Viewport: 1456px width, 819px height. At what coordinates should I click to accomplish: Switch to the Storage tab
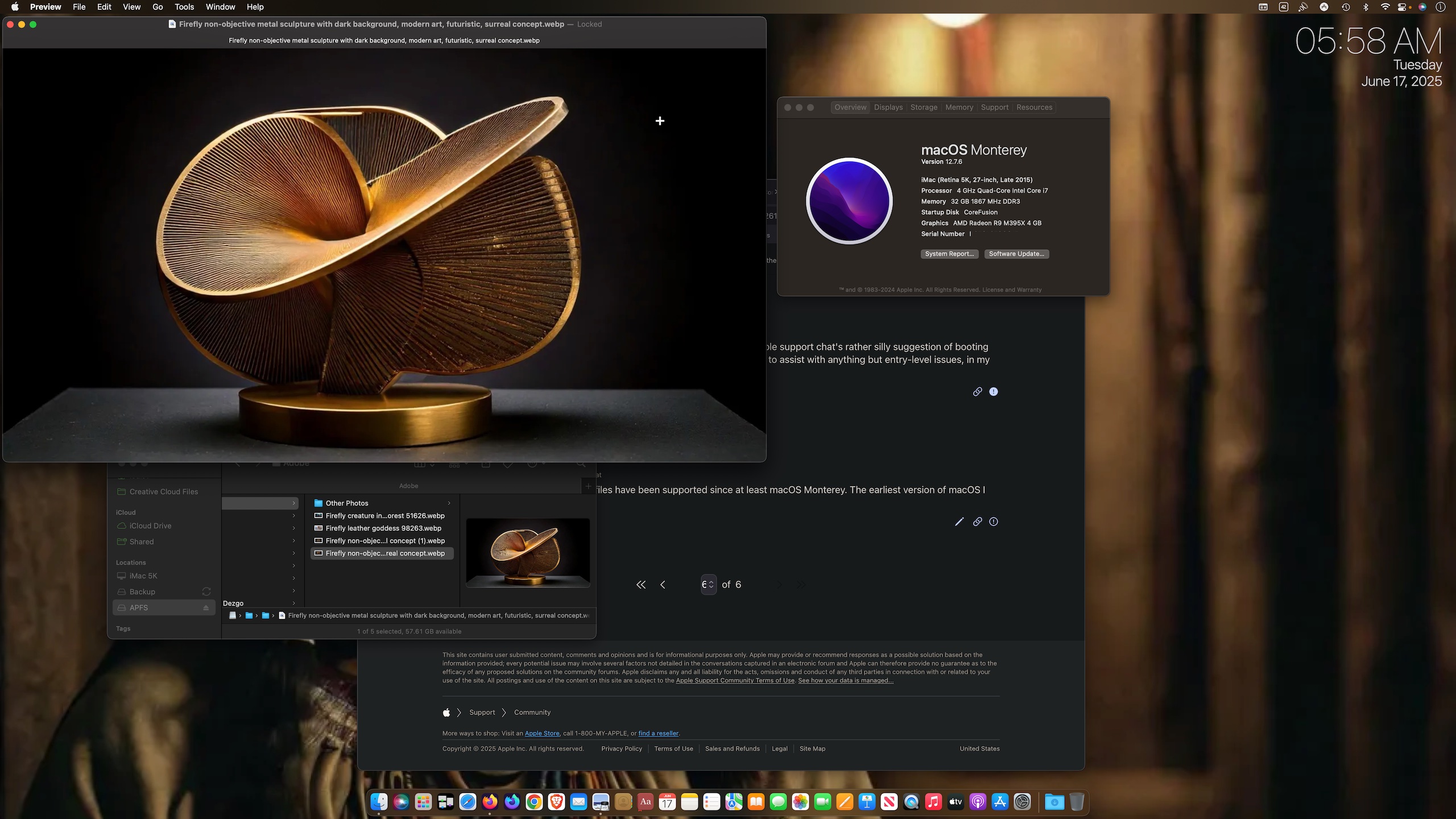pos(923,107)
